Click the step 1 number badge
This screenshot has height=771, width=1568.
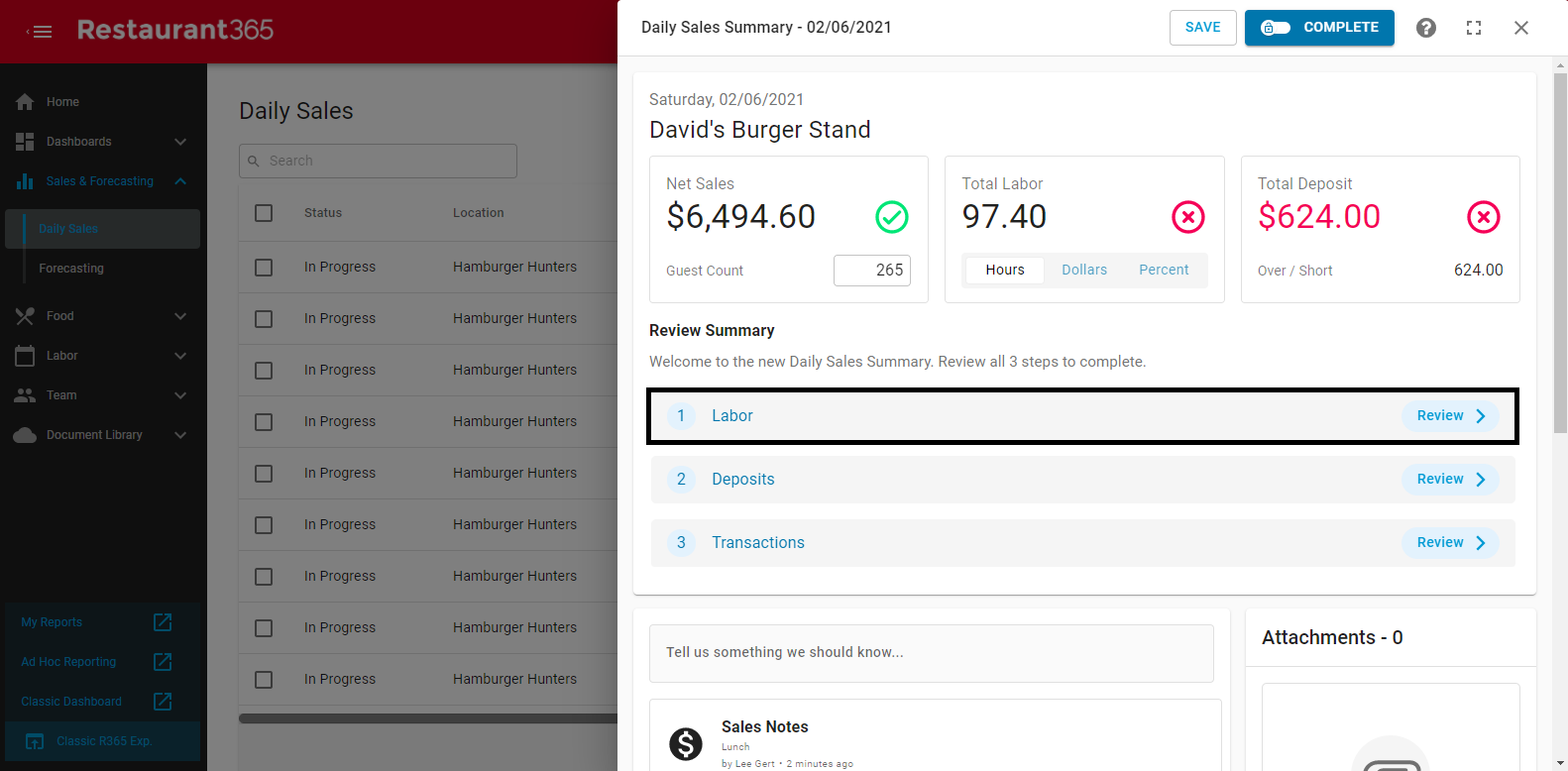(681, 416)
